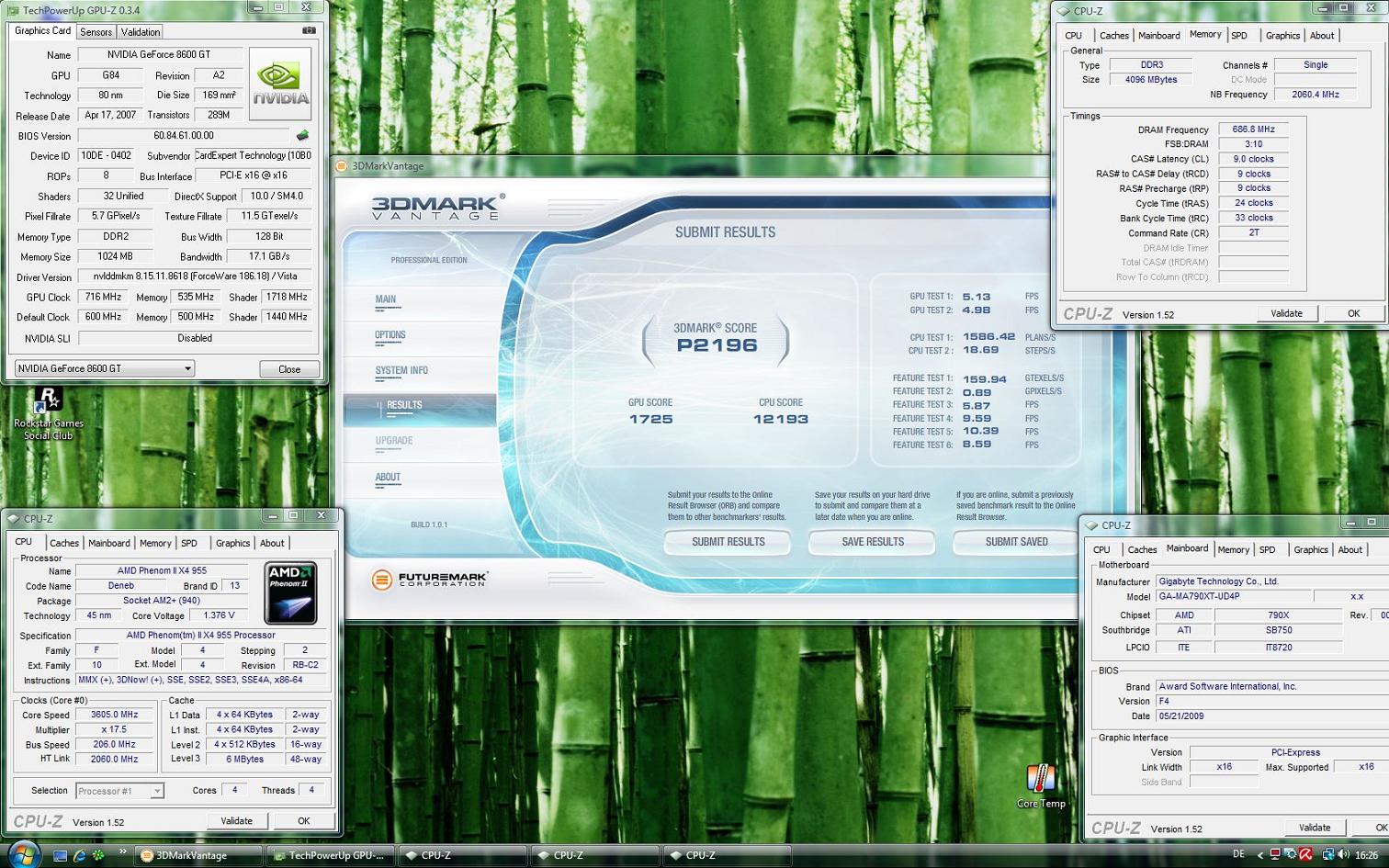The height and width of the screenshot is (868, 1389).
Task: Click the BIOS save chip icon in GPU-Z
Action: 302,135
